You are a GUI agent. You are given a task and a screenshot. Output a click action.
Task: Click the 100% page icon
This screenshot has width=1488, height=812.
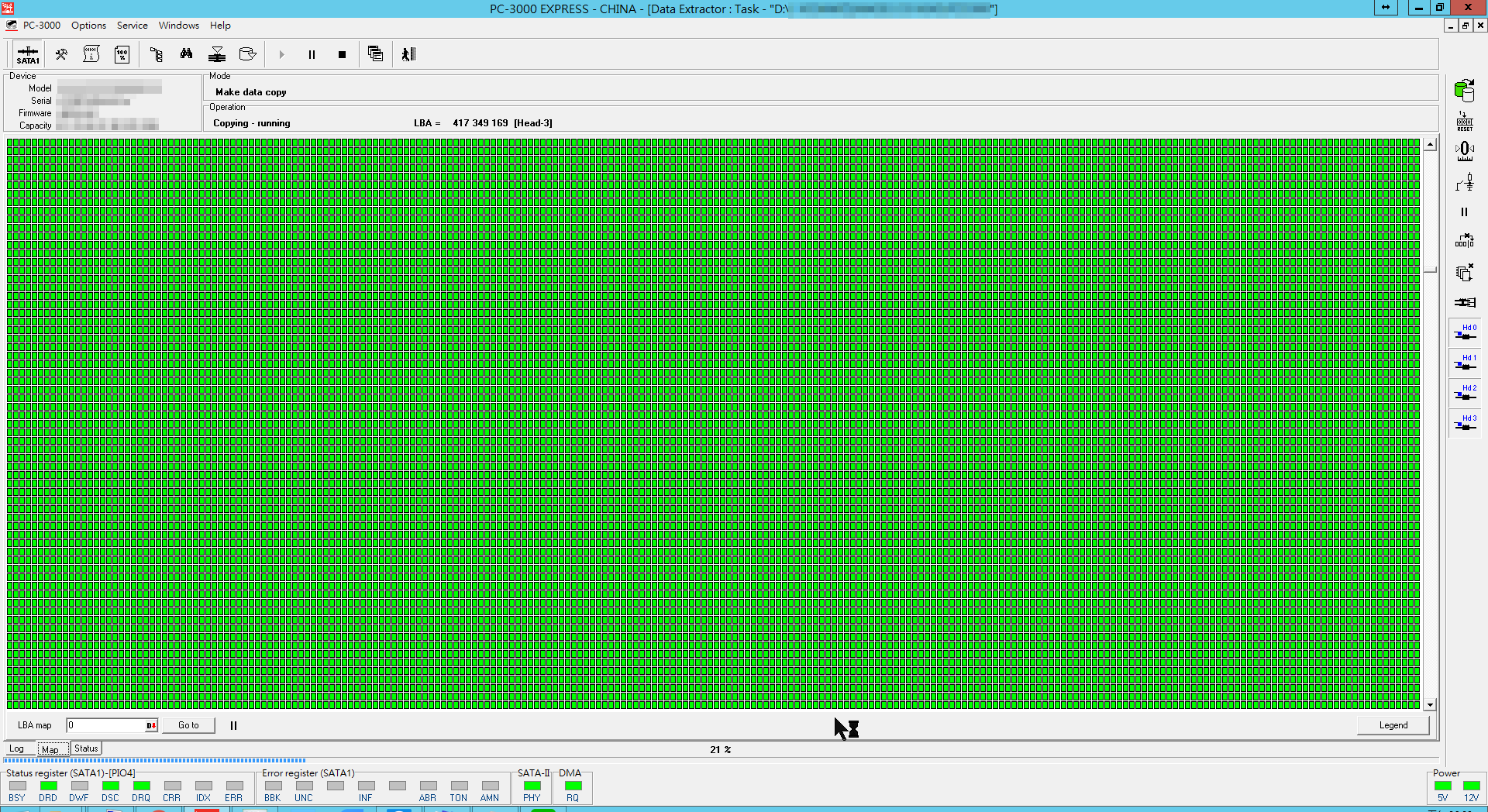122,54
